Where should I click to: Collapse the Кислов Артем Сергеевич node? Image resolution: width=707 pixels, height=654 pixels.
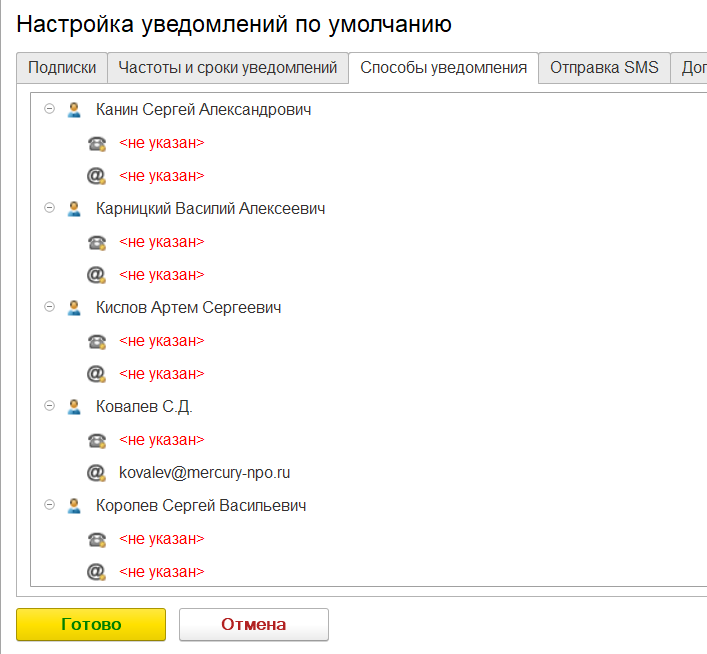click(x=49, y=307)
